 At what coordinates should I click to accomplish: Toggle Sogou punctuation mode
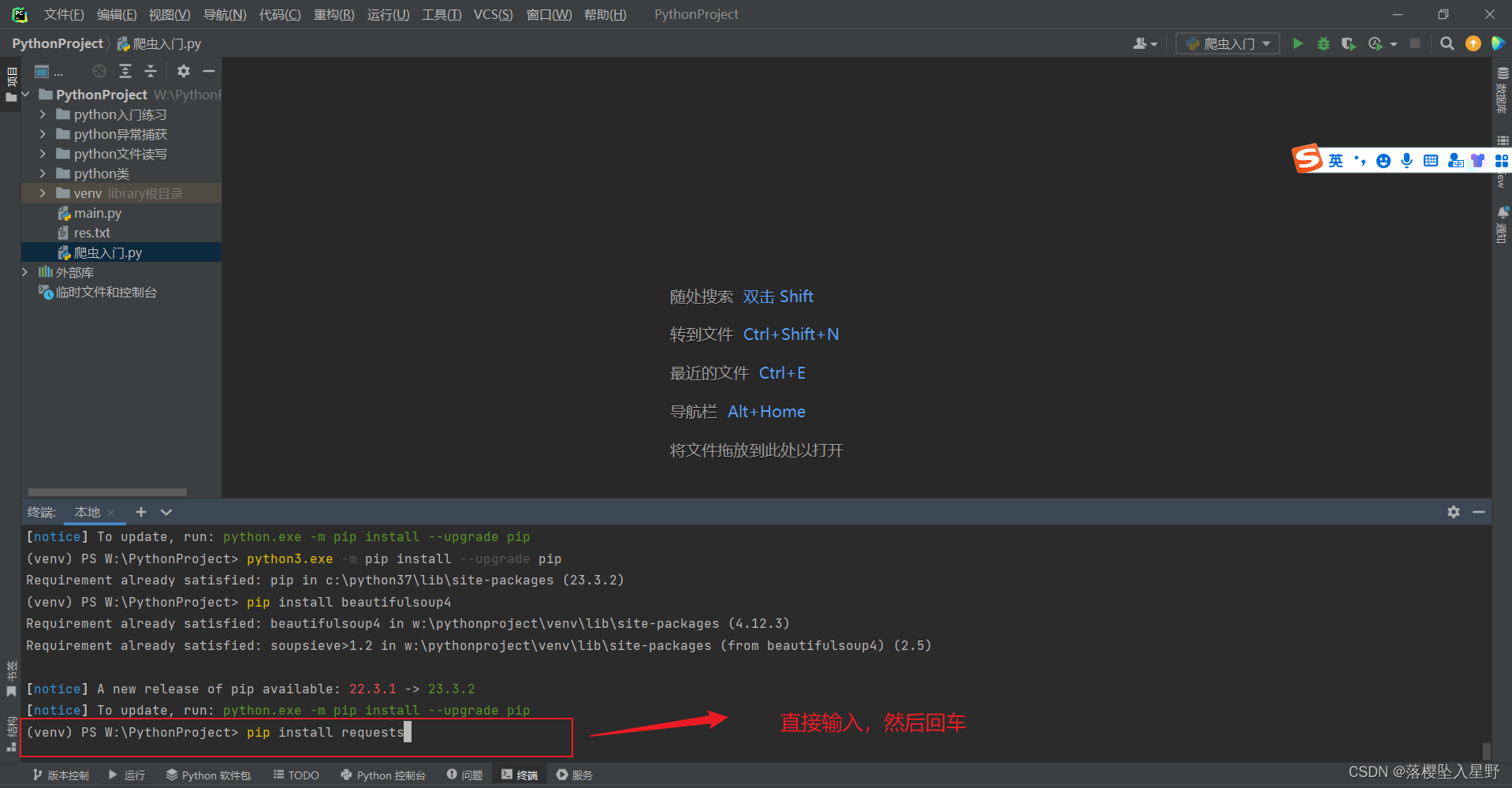click(x=1360, y=161)
